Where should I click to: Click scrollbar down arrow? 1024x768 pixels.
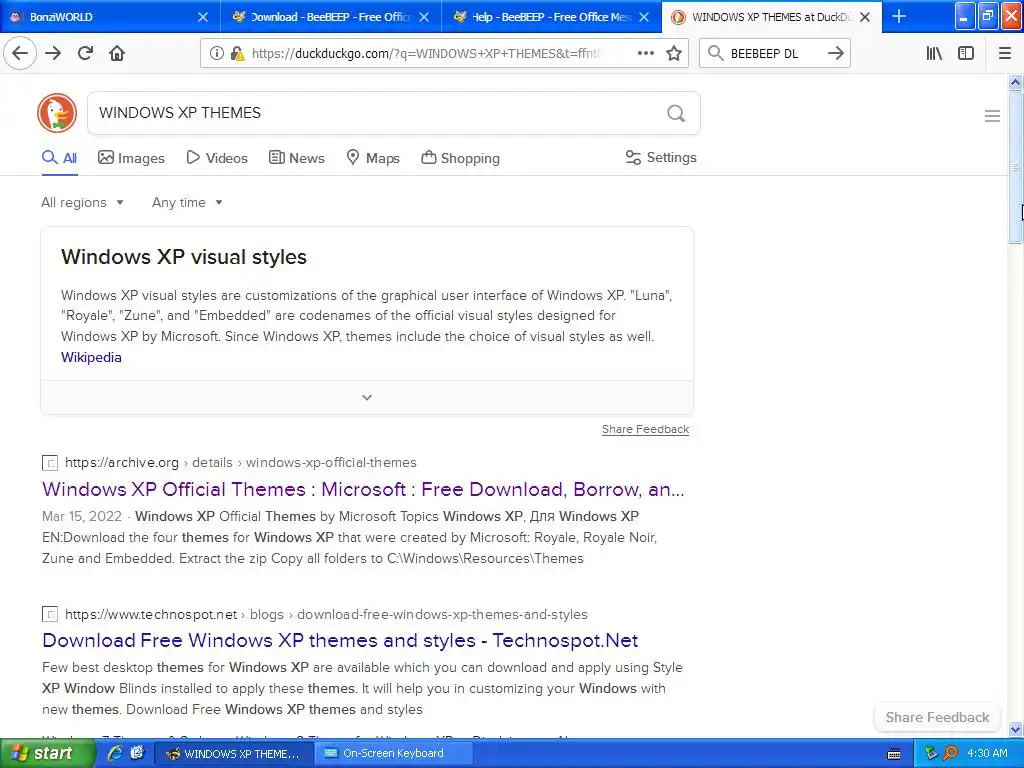(x=1016, y=729)
